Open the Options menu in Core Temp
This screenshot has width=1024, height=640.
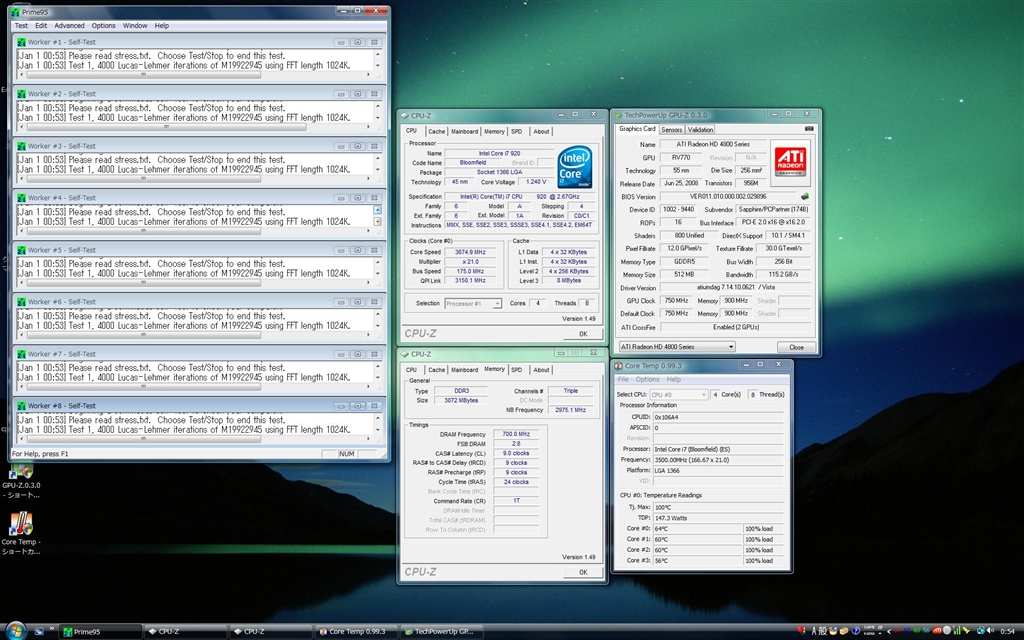coord(647,379)
